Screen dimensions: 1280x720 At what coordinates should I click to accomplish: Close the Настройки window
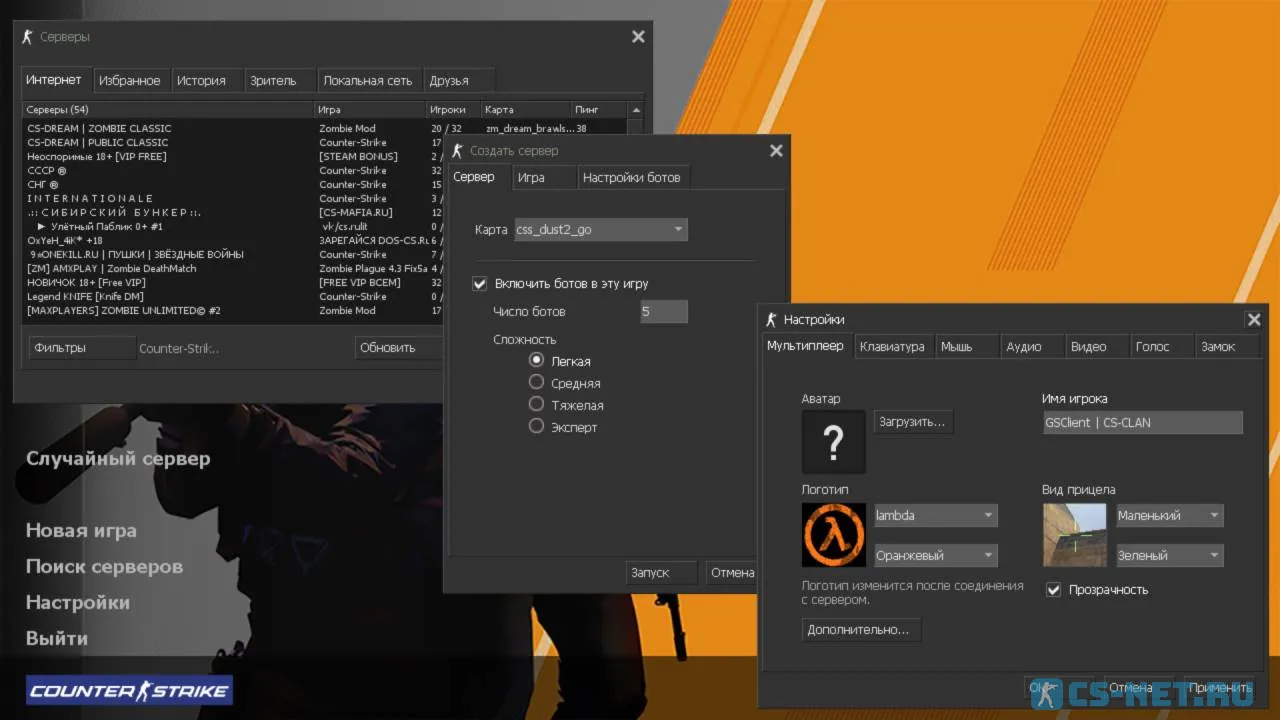pos(1254,320)
